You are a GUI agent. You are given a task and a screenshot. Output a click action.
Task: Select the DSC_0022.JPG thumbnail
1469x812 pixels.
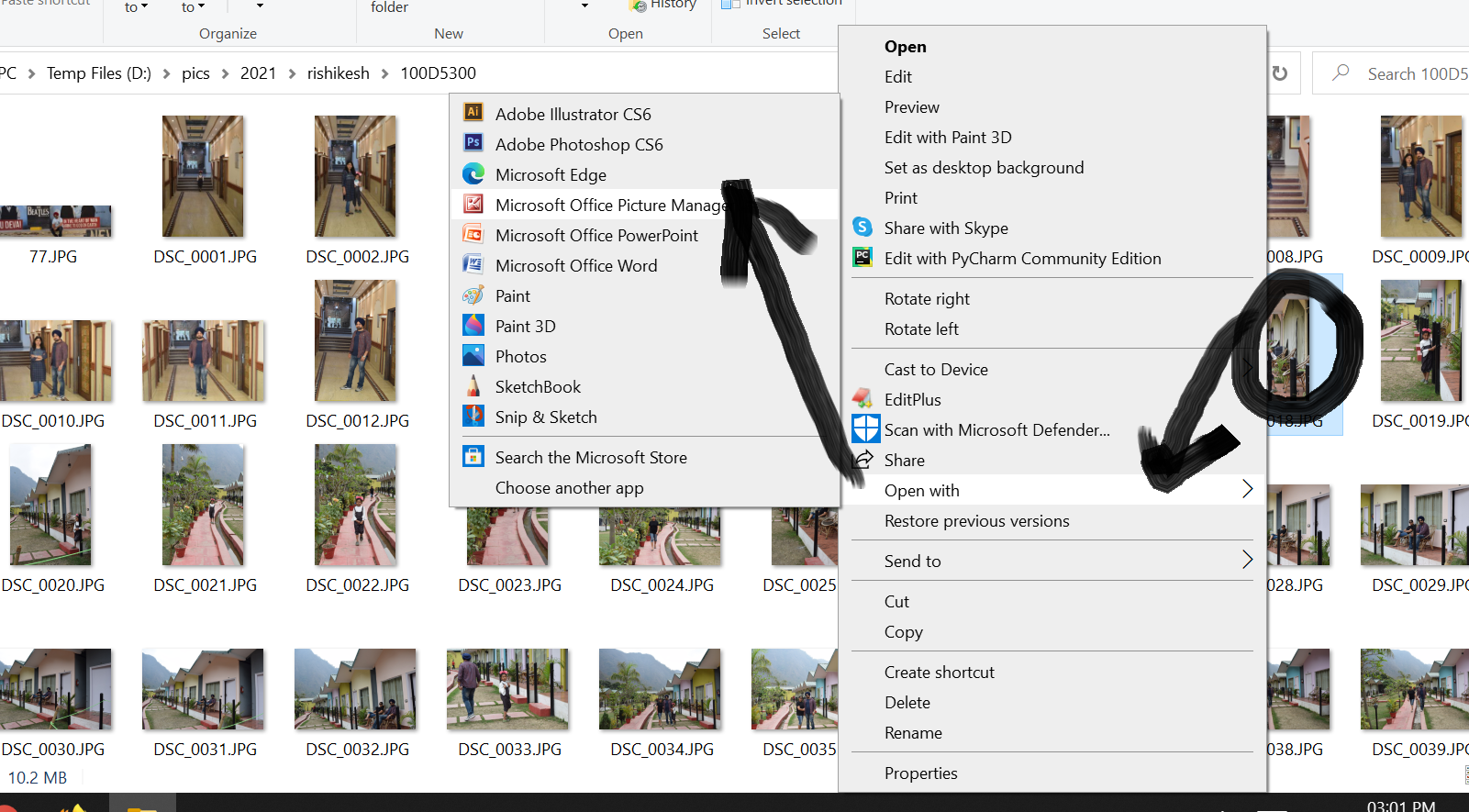click(355, 505)
